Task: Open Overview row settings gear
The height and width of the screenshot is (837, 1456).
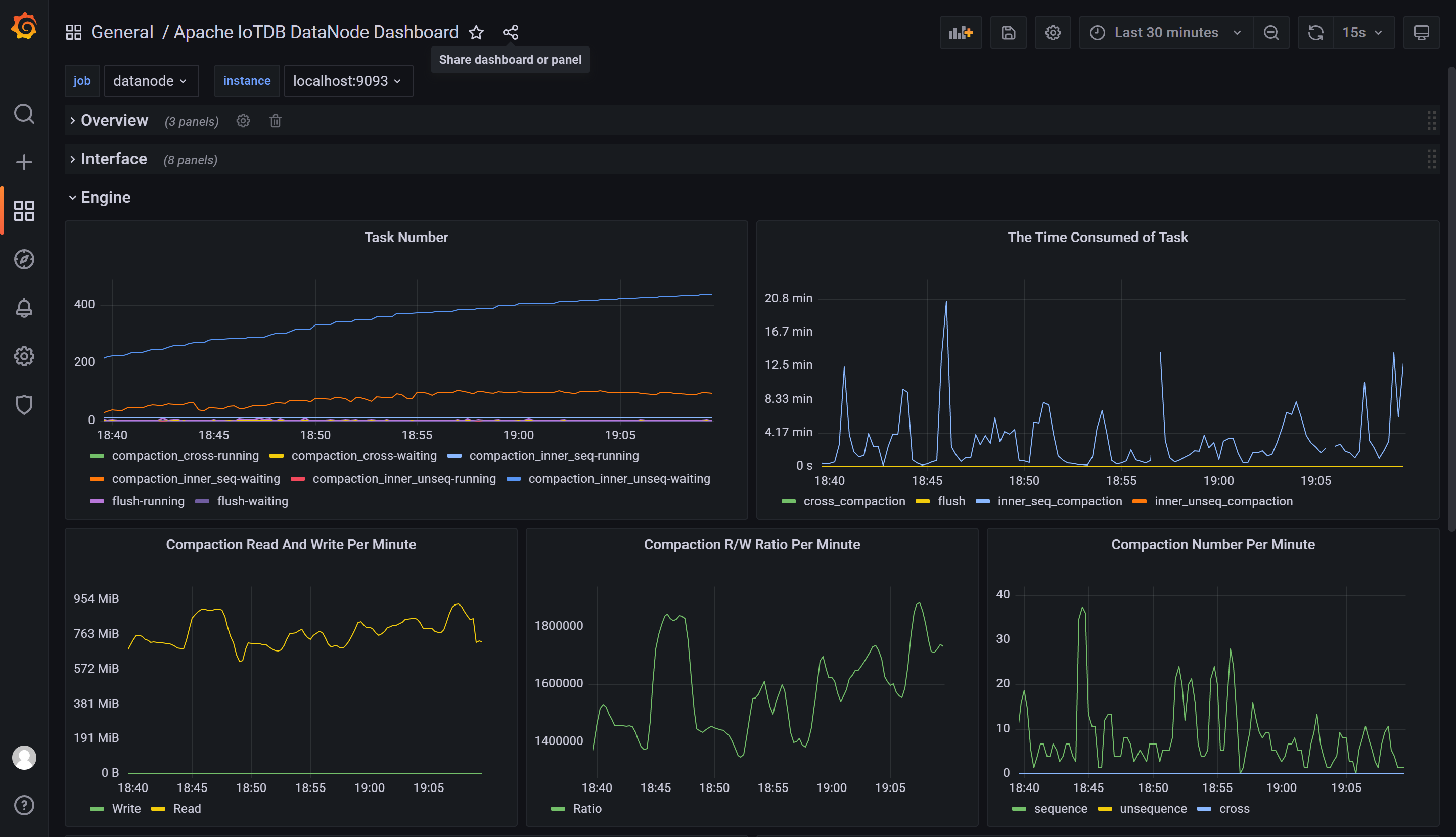Action: [x=243, y=121]
